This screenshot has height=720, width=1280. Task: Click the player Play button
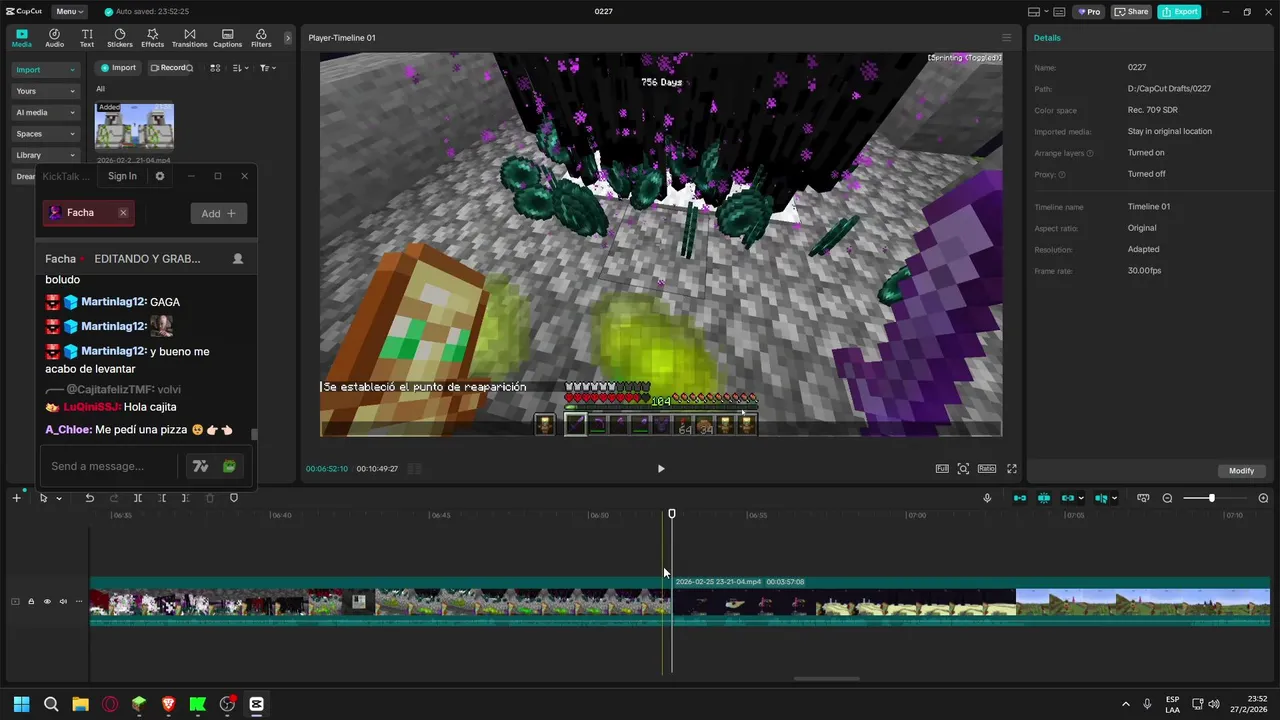click(661, 468)
